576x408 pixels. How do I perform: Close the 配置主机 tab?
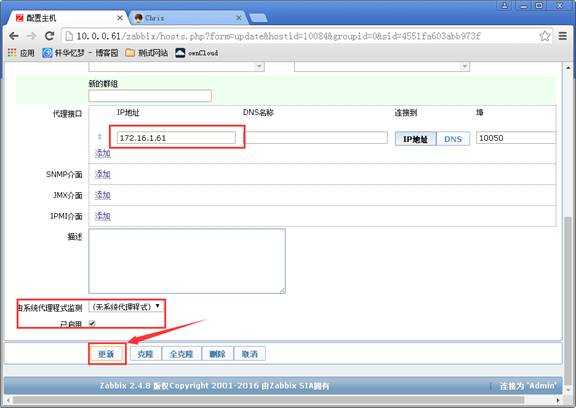pos(120,18)
